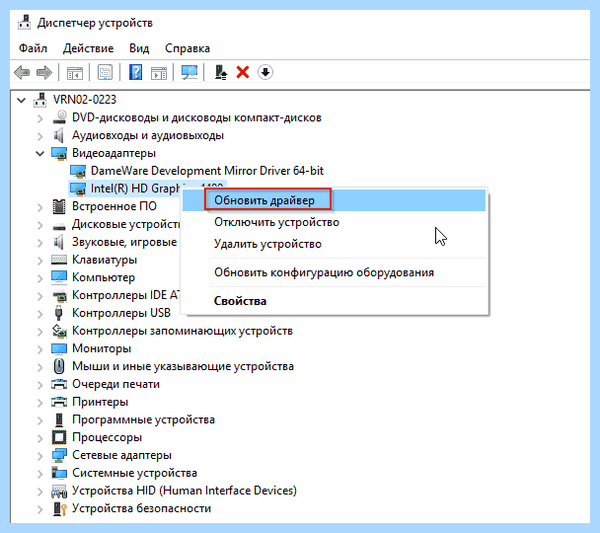Click the Мониторы monitor icon

(59, 349)
